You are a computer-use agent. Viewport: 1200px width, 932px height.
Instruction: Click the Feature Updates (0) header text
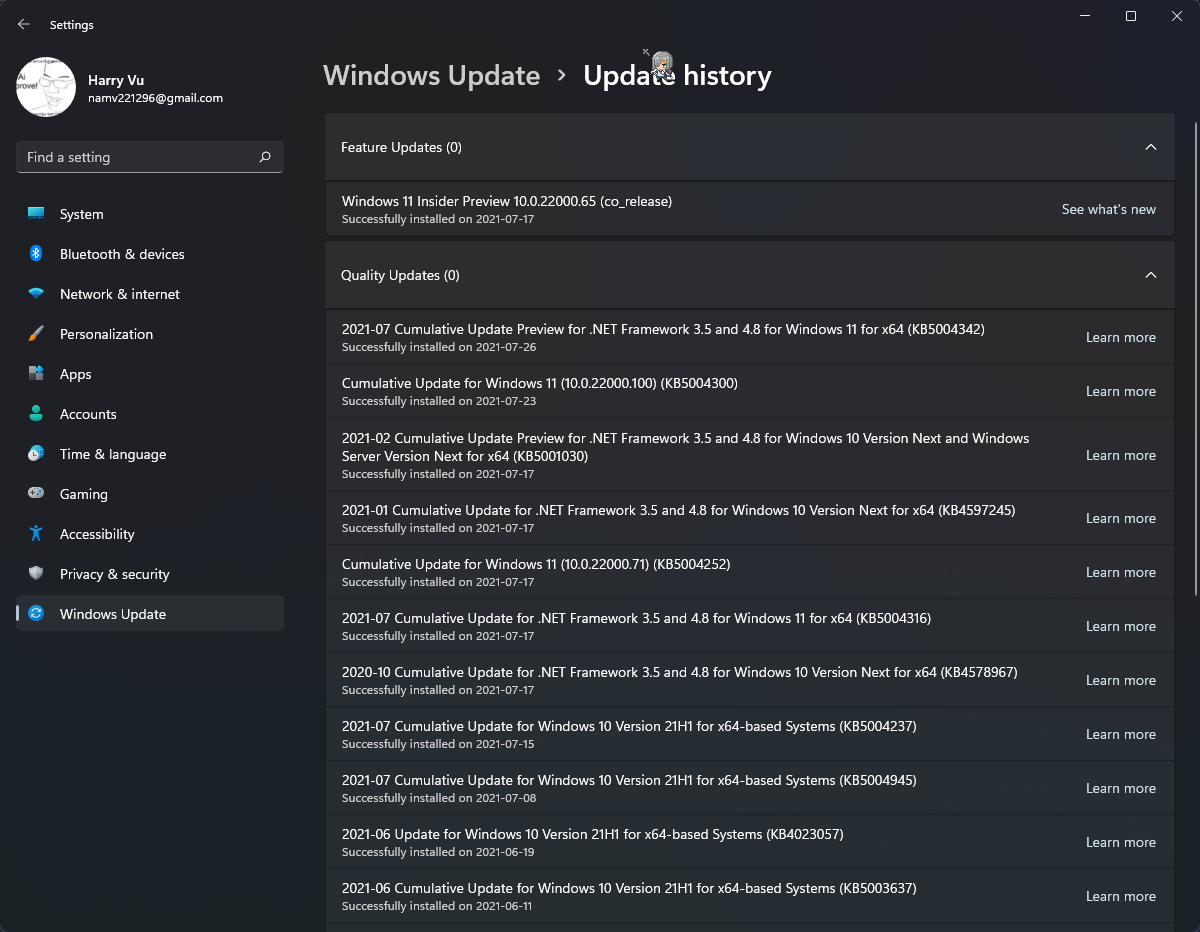click(401, 147)
